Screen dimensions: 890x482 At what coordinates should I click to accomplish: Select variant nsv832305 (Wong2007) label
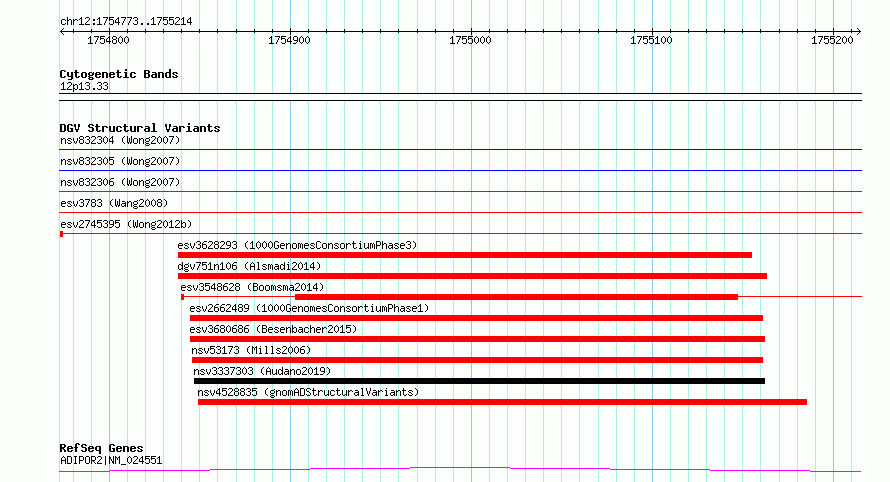[x=120, y=161]
